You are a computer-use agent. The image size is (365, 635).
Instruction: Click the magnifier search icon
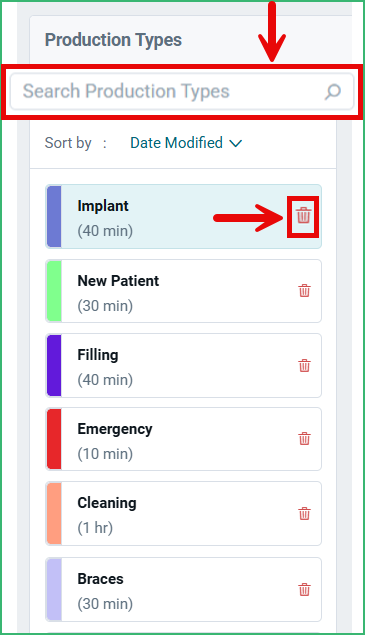(x=333, y=92)
